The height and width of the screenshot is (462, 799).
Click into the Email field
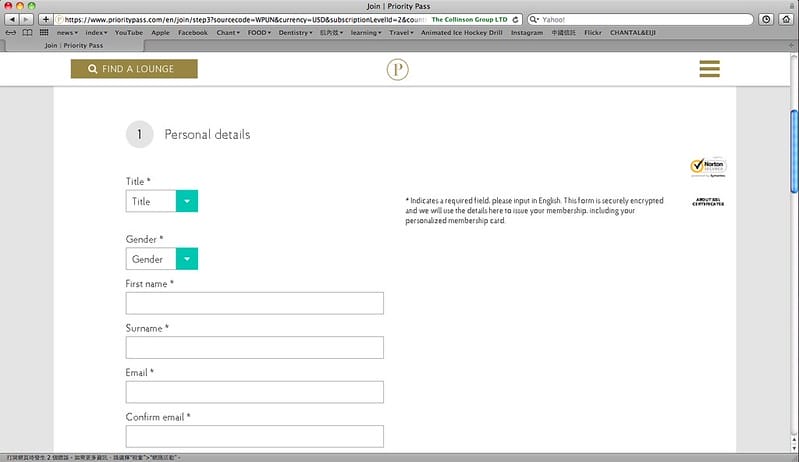tap(255, 392)
